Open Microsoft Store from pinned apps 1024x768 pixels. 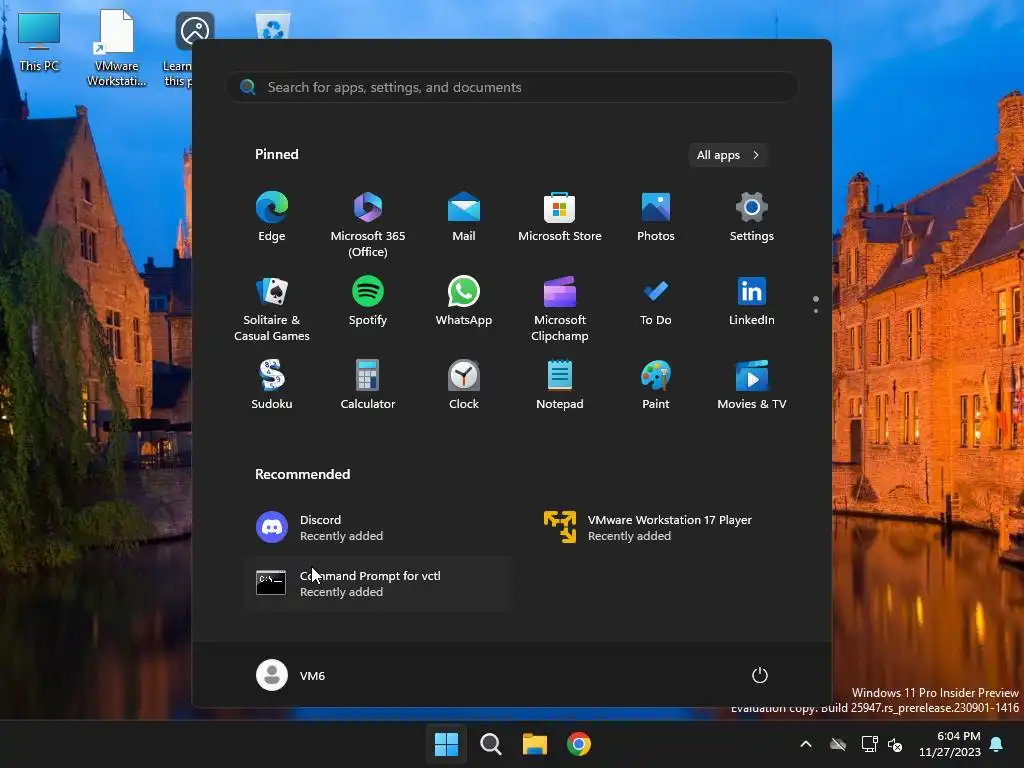coord(560,217)
